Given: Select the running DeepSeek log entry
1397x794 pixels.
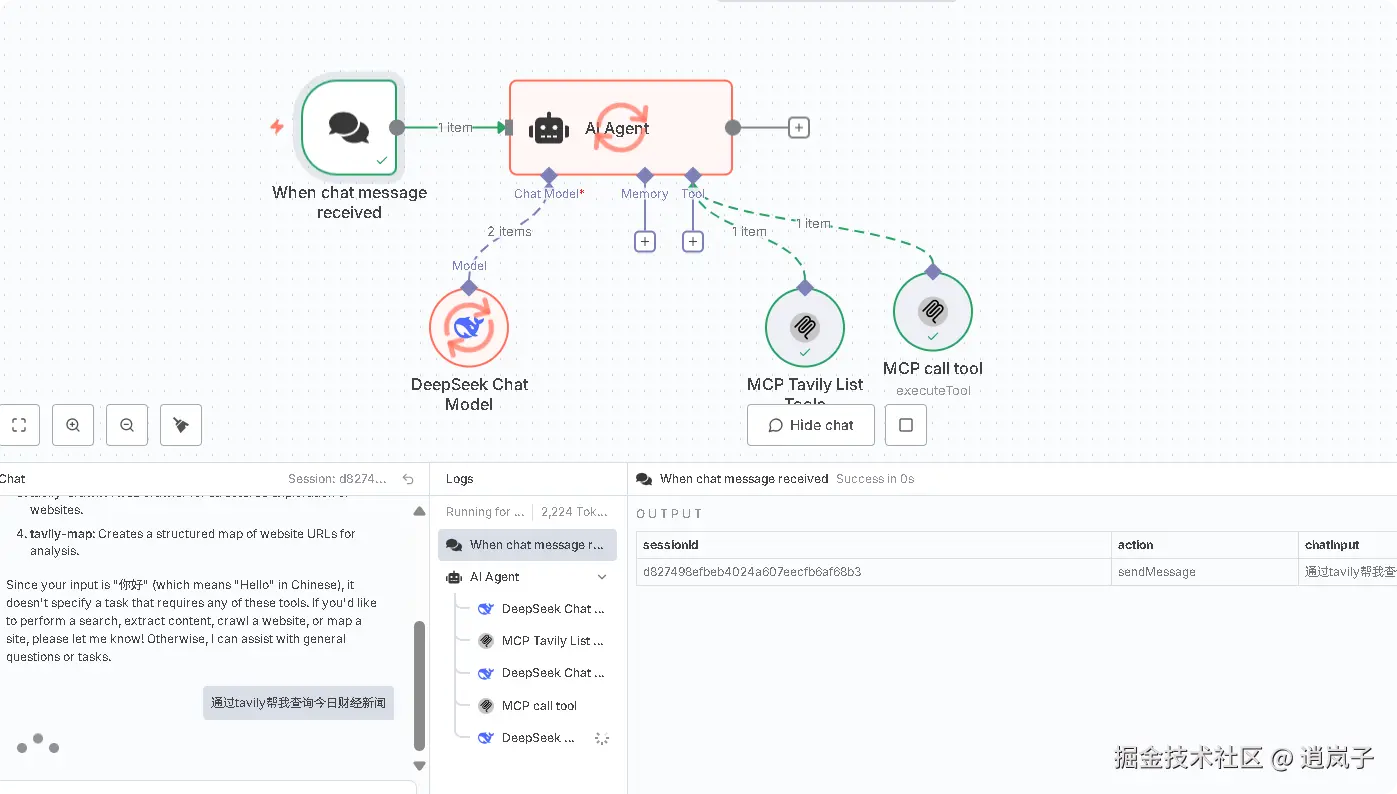Looking at the screenshot, I should point(541,738).
